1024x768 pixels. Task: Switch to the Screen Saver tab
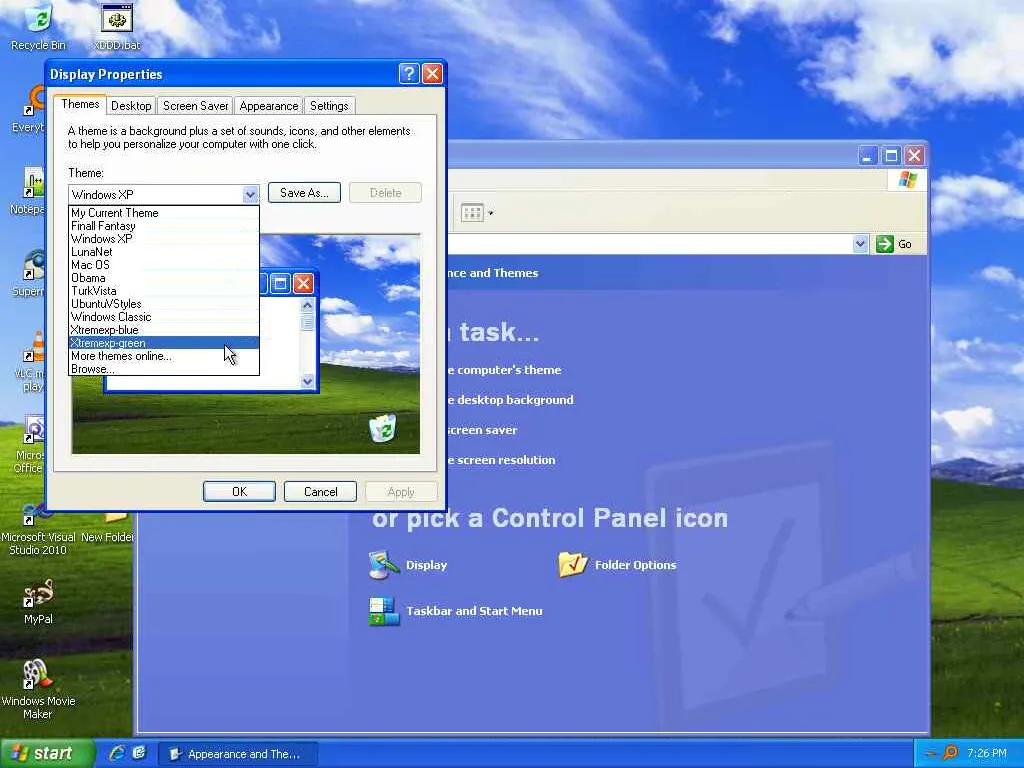[196, 106]
